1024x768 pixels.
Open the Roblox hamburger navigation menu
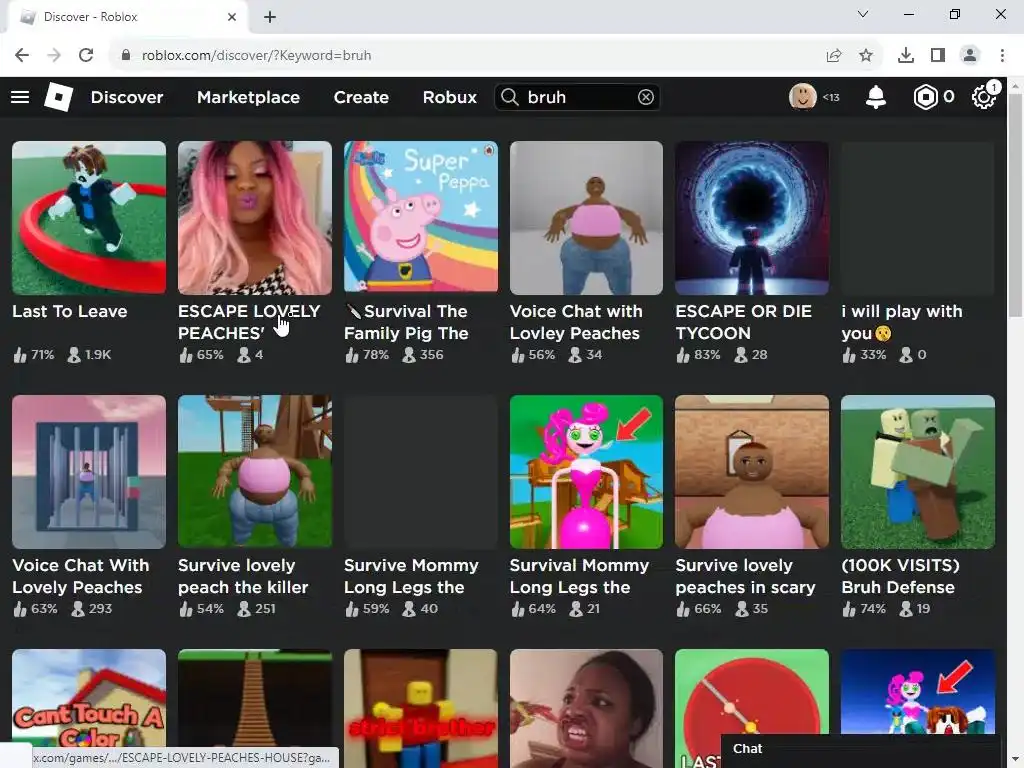(20, 97)
